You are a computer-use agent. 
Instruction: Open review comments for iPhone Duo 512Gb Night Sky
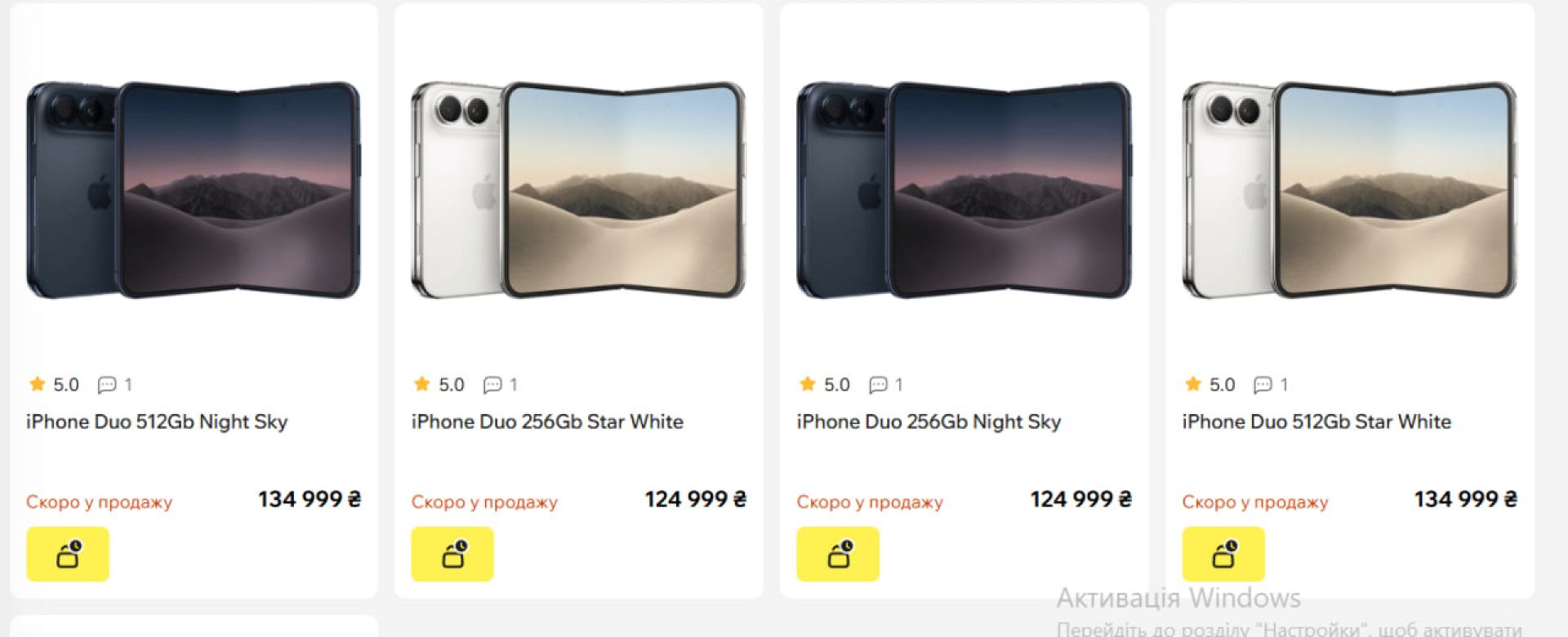115,385
